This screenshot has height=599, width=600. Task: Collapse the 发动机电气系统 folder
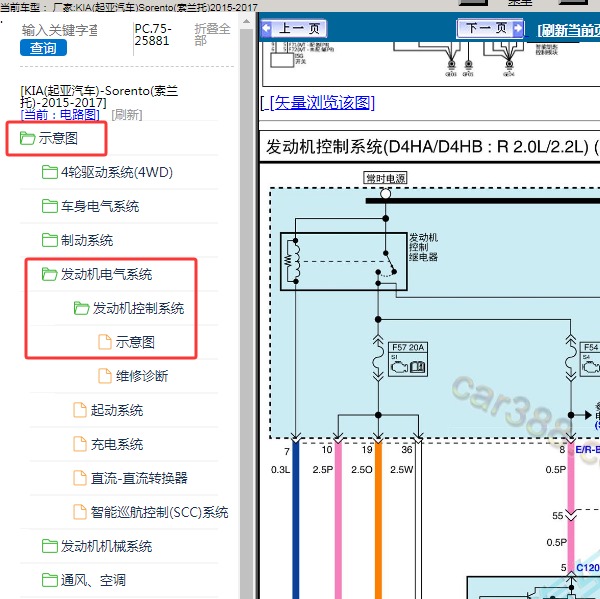point(106,274)
